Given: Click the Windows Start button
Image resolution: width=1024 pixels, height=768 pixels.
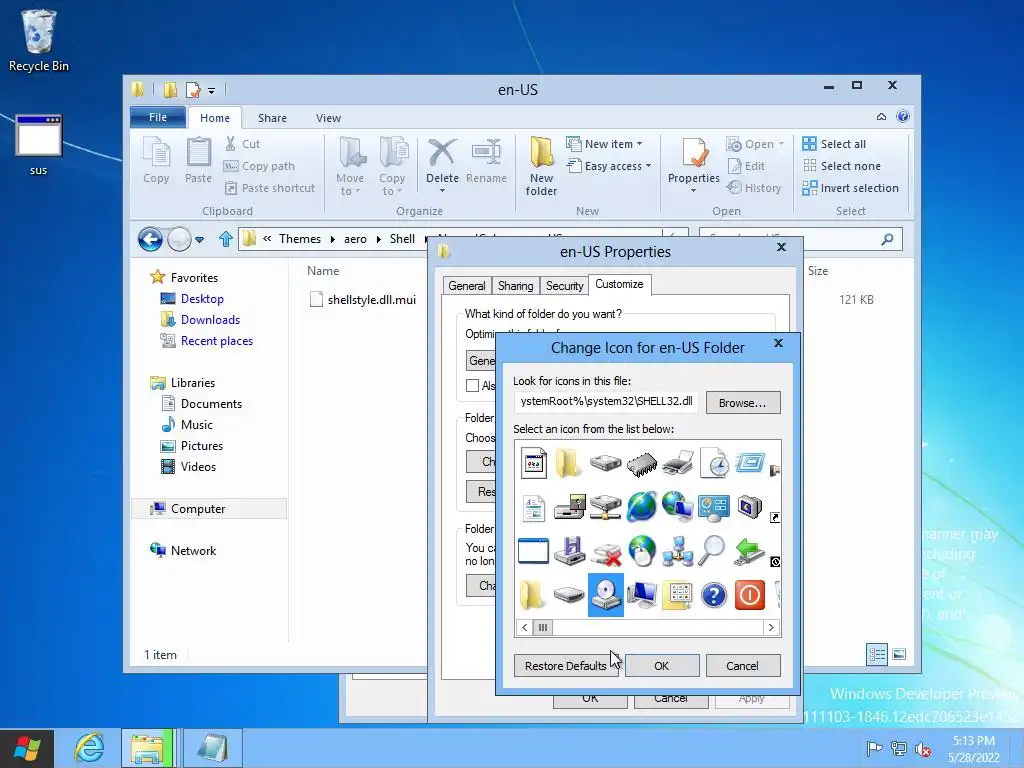Looking at the screenshot, I should (27, 748).
